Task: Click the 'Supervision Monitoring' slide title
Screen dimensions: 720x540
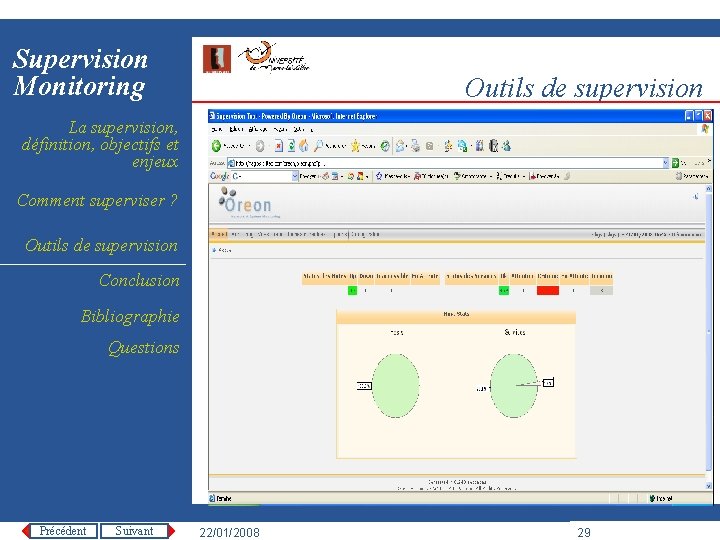Action: tap(80, 72)
